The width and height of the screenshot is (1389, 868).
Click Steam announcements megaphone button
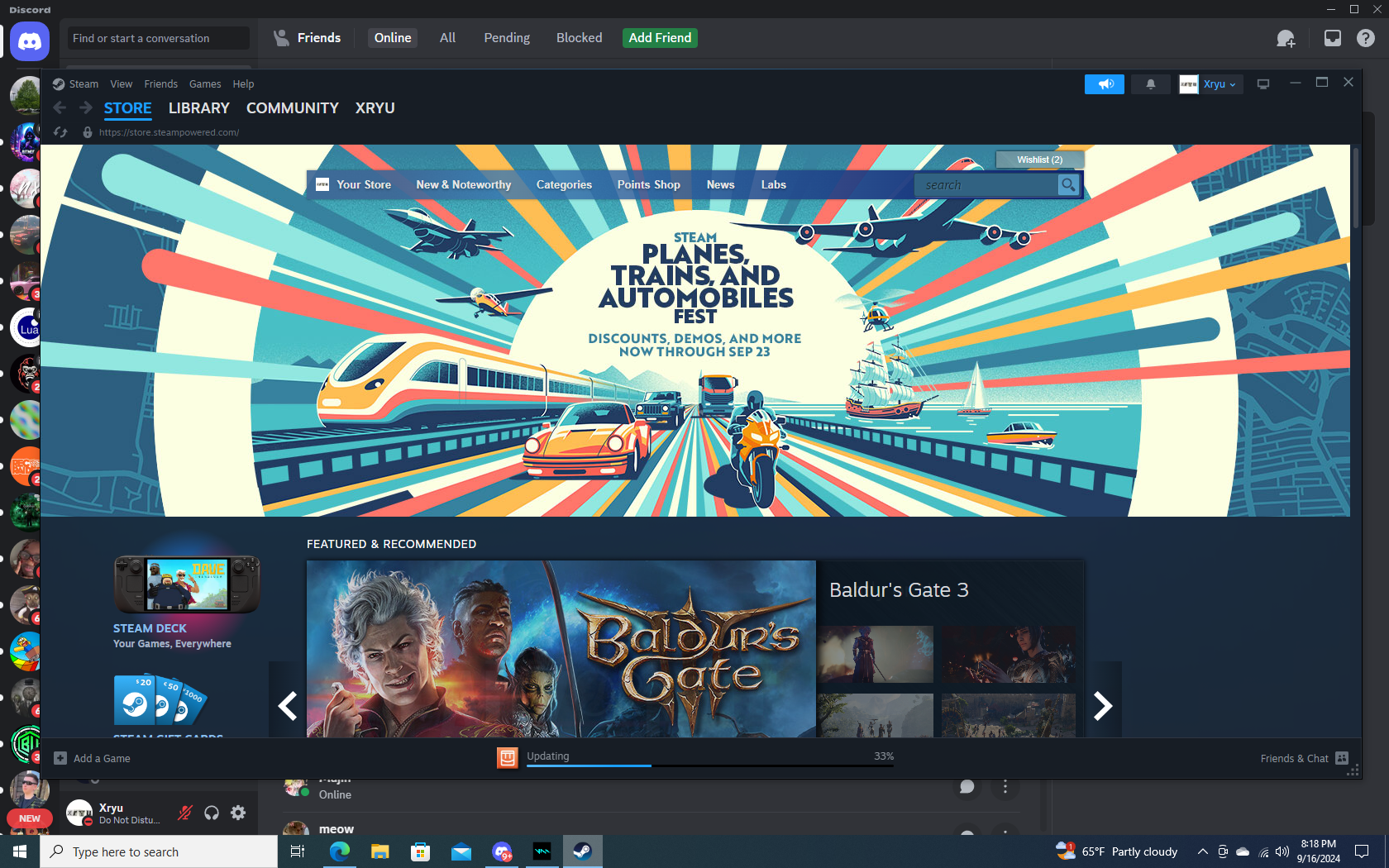[1105, 84]
